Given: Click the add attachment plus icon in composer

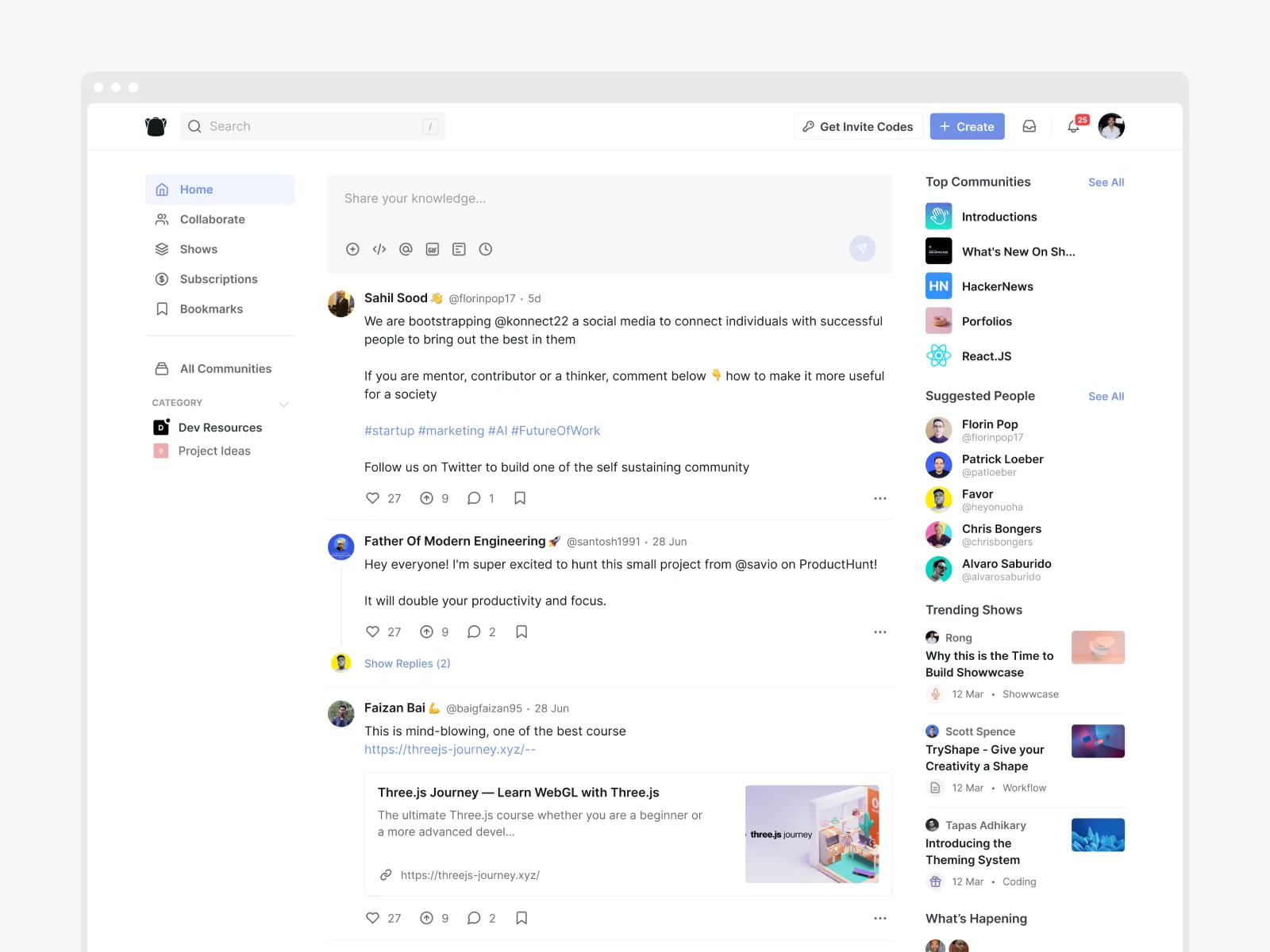Looking at the screenshot, I should coord(353,249).
